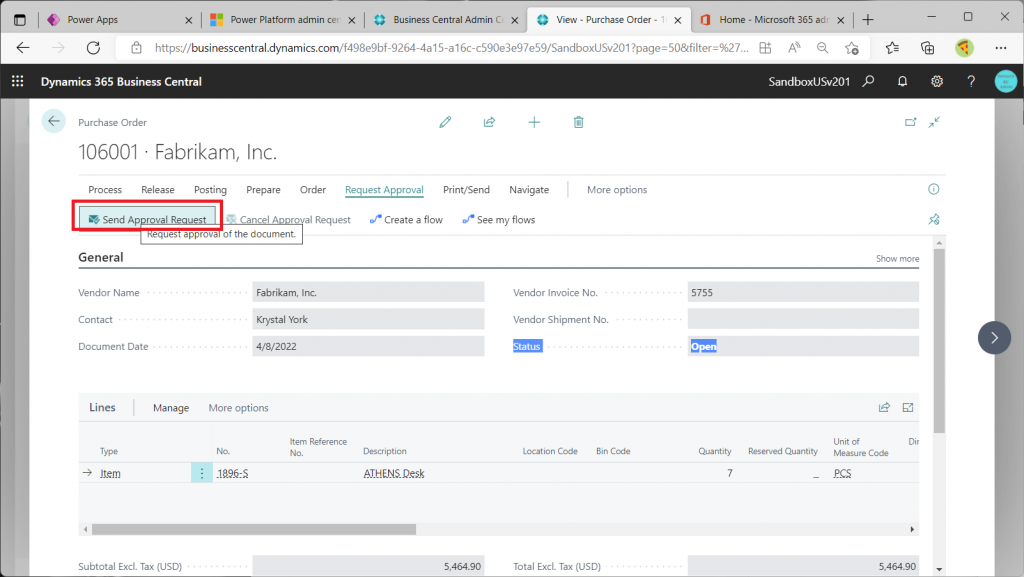Click the next record chevron arrow
Viewport: 1024px width, 577px height.
click(993, 337)
